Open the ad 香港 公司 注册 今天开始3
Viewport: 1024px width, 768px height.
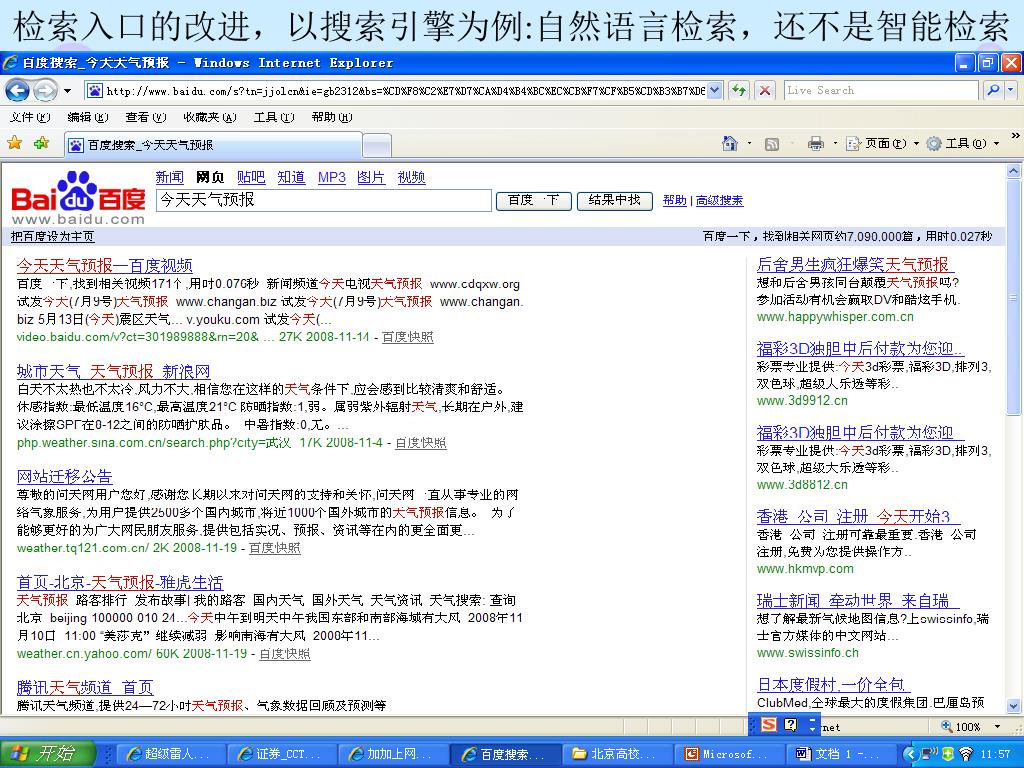point(859,517)
